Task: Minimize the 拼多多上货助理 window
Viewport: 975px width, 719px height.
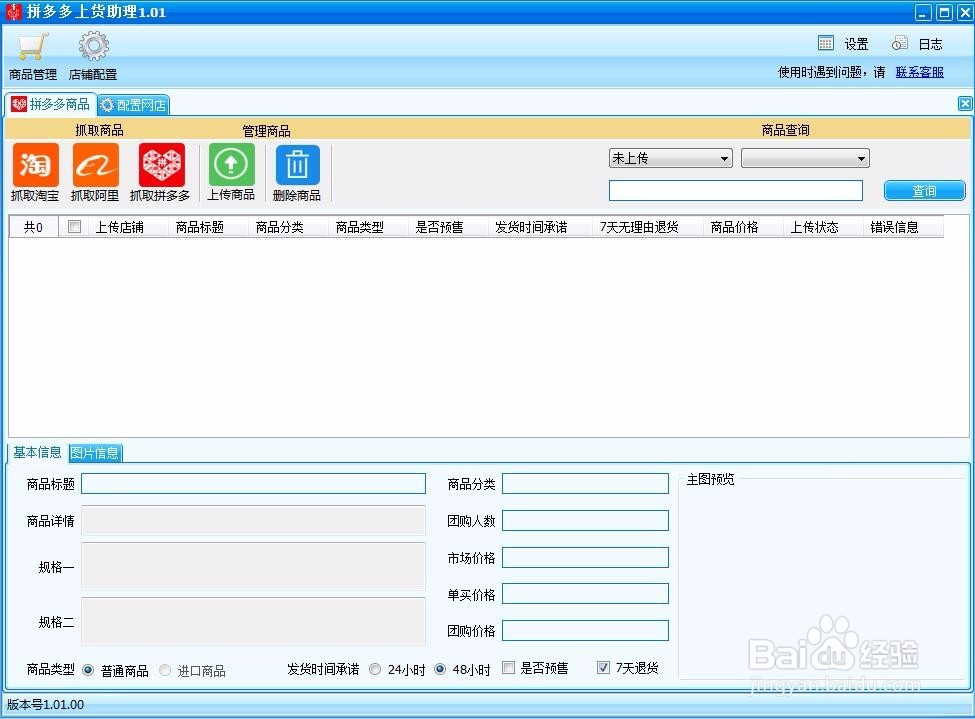Action: coord(923,12)
